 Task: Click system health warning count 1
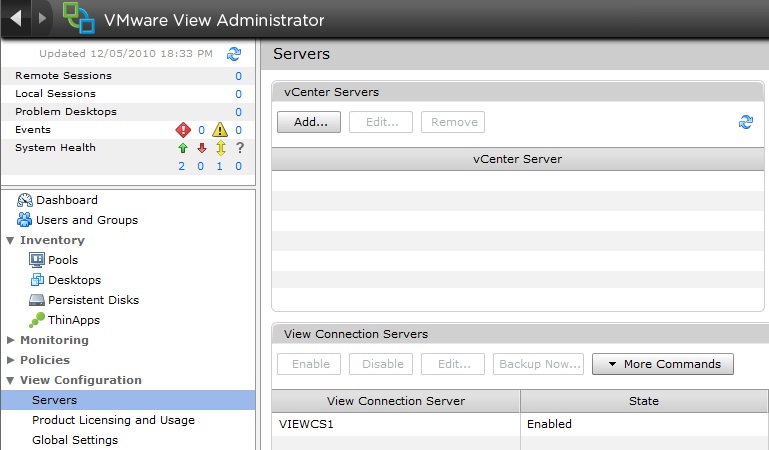click(219, 166)
